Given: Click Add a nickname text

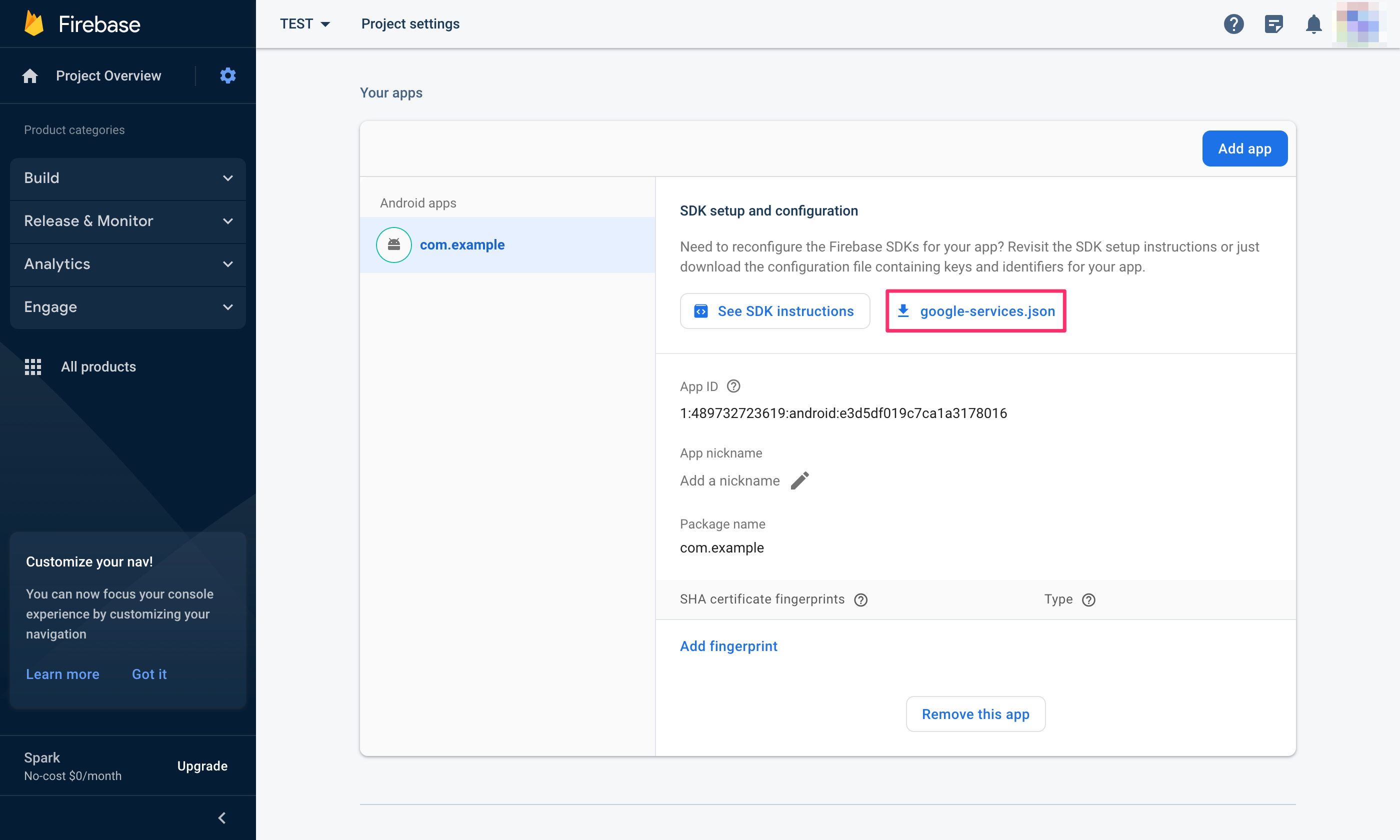Looking at the screenshot, I should pos(729,480).
